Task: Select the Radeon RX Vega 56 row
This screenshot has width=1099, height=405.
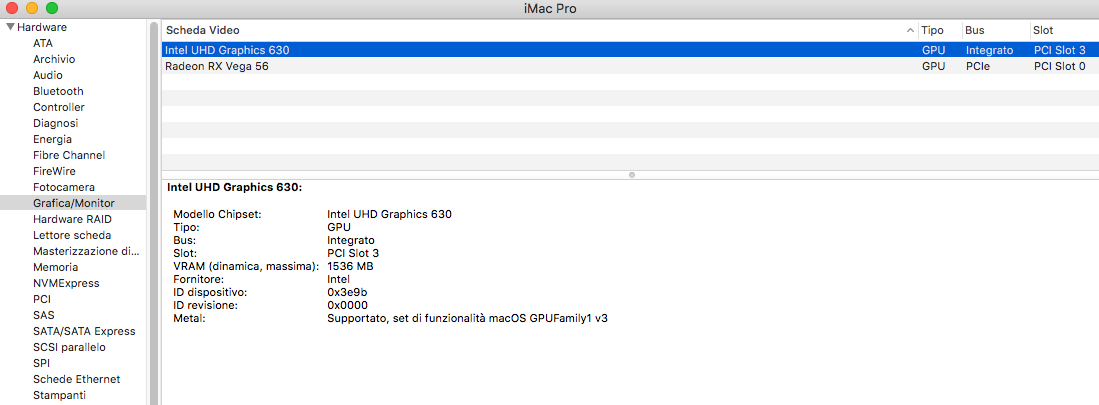Action: 630,67
